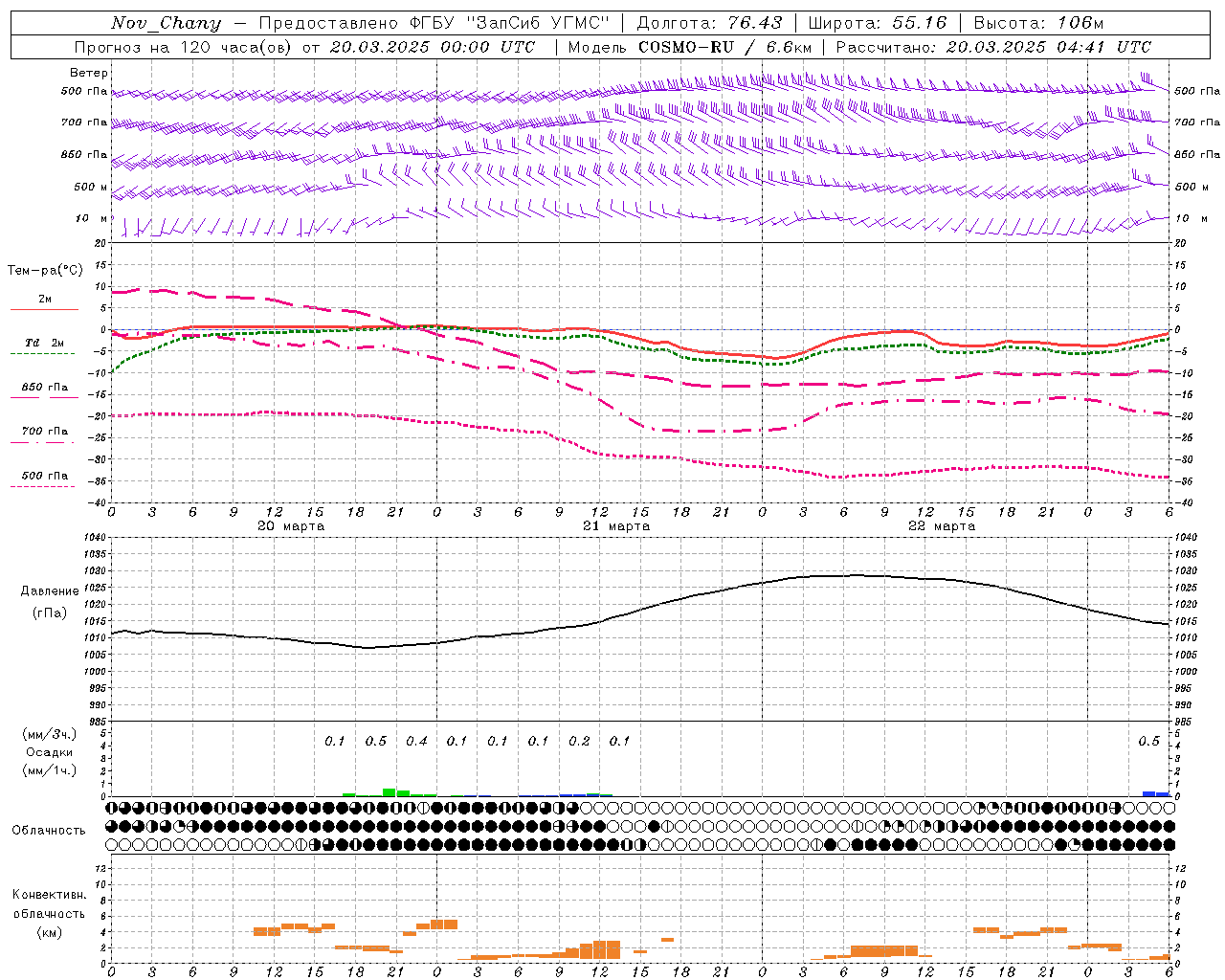Click the 'Осадки' precipitation label

(x=50, y=752)
